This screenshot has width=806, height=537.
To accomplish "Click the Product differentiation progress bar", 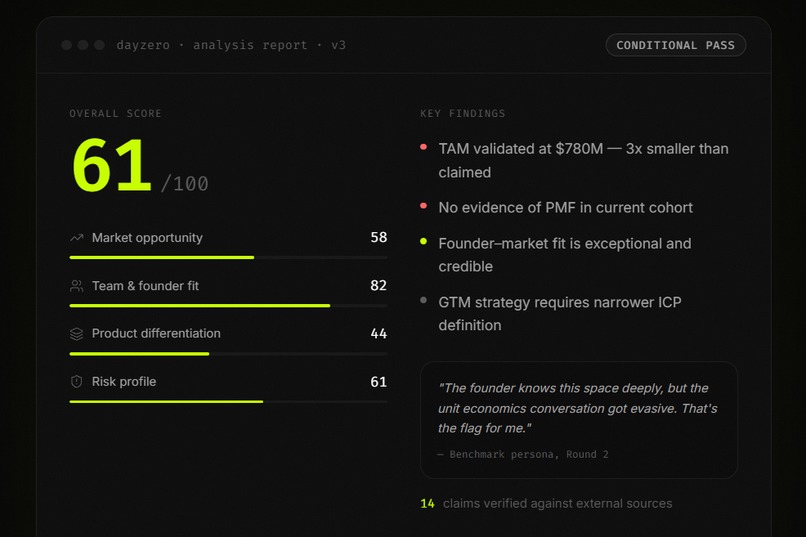I will click(228, 354).
